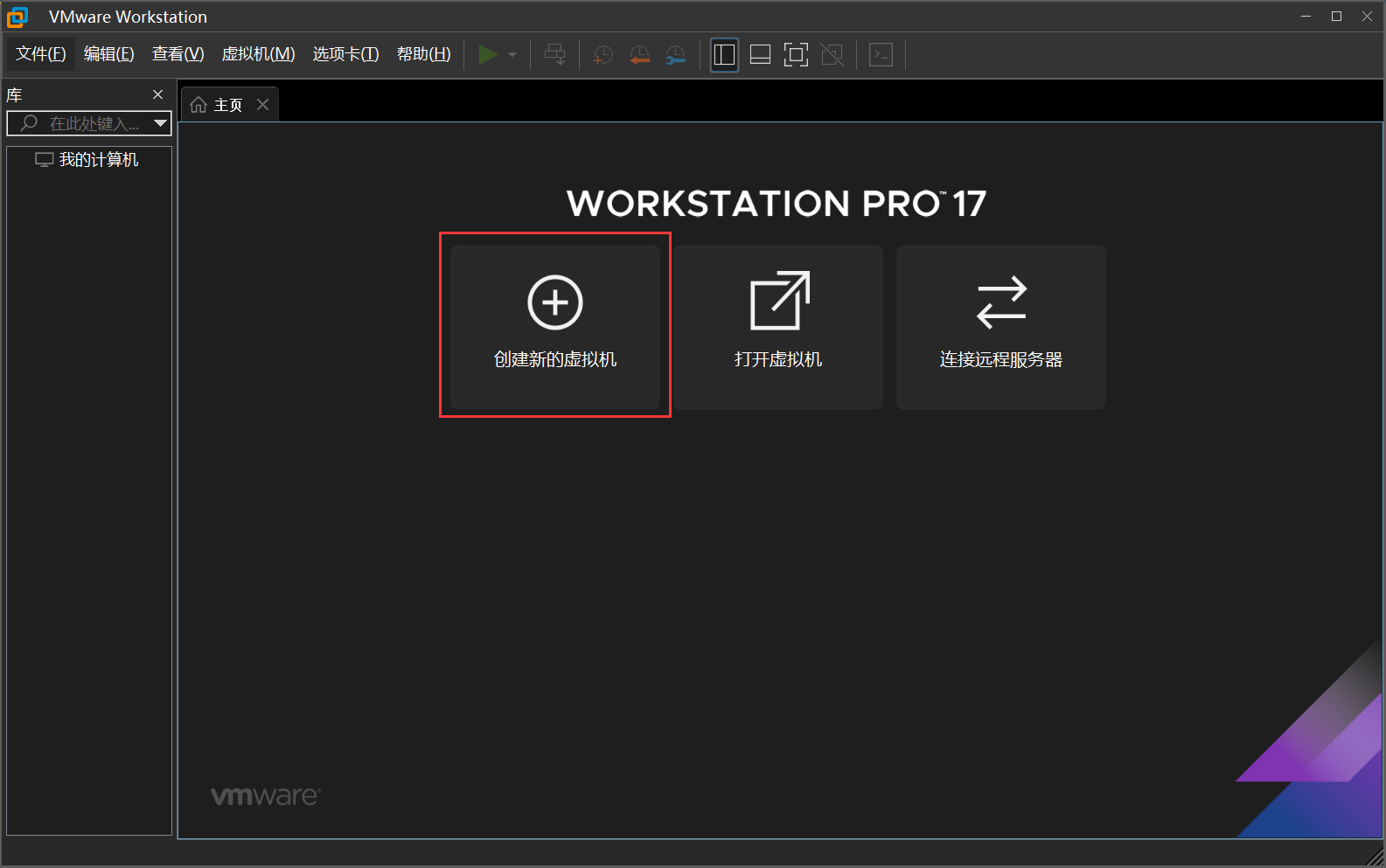Click the green power on play icon
The image size is (1386, 868).
[488, 55]
